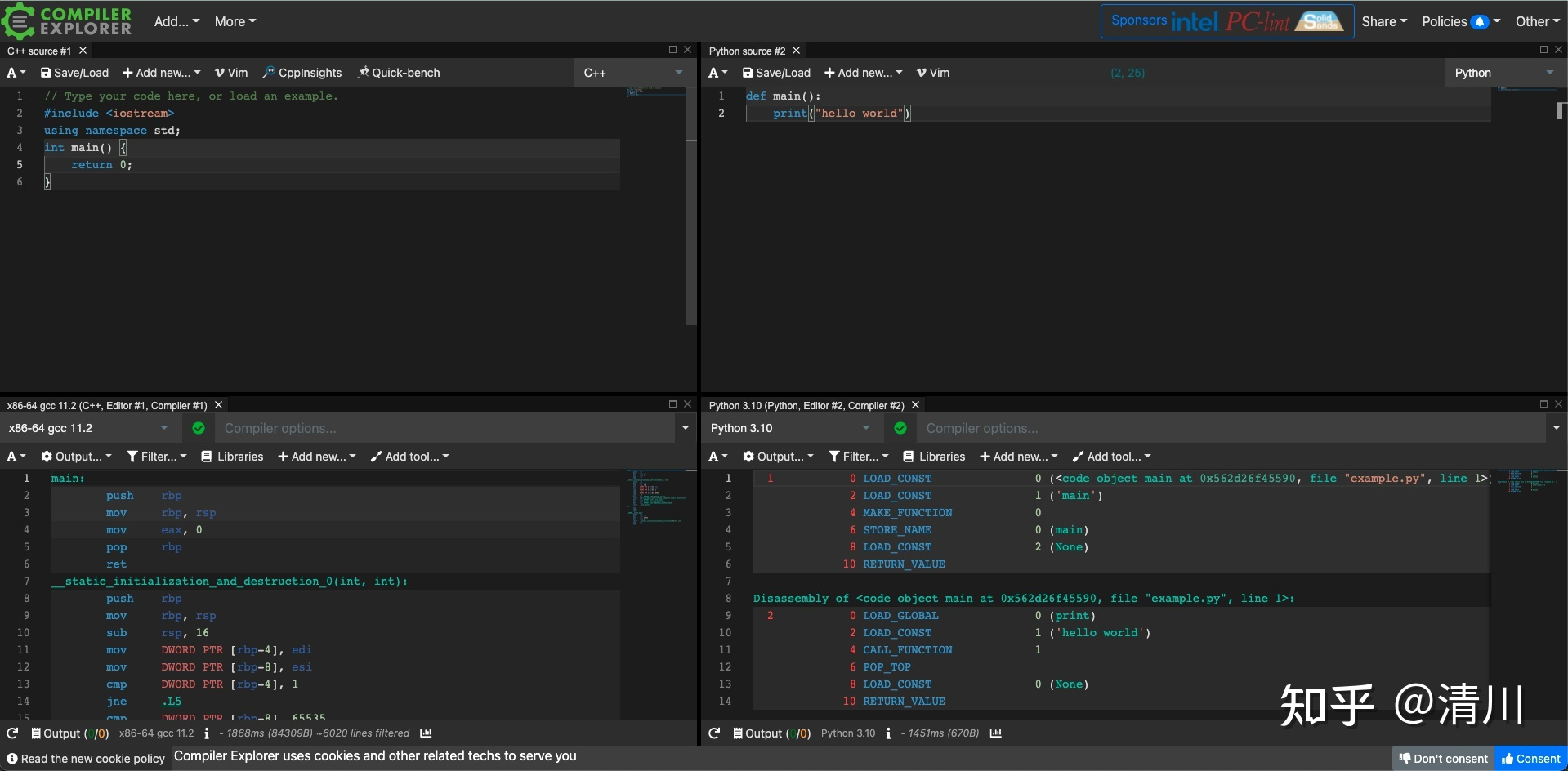The height and width of the screenshot is (771, 1568).
Task: Open gcc build timing chart icon
Action: click(x=426, y=733)
